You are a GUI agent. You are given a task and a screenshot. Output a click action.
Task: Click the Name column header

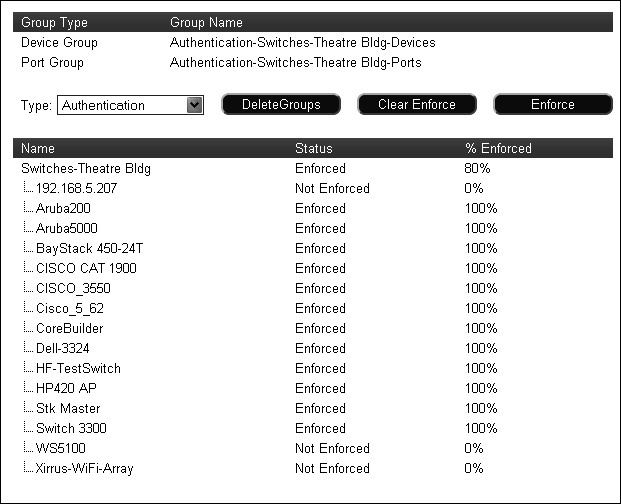click(x=38, y=148)
